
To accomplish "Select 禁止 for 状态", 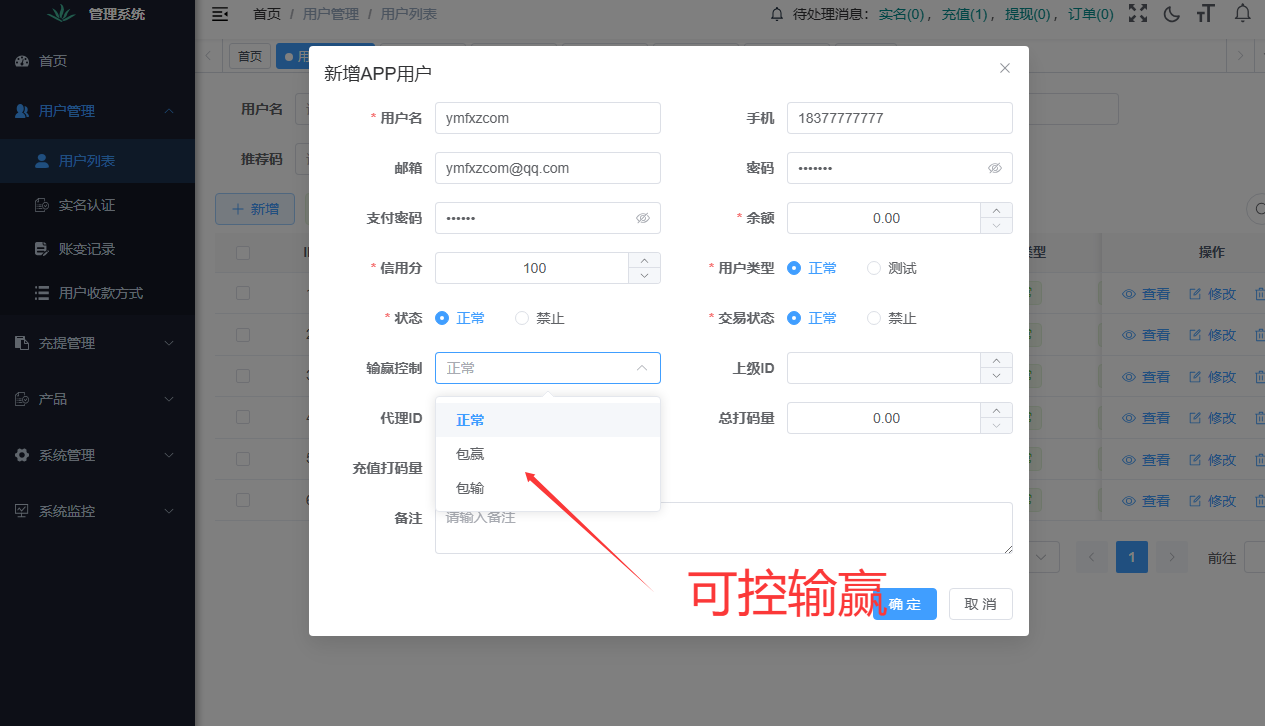I will click(540, 318).
